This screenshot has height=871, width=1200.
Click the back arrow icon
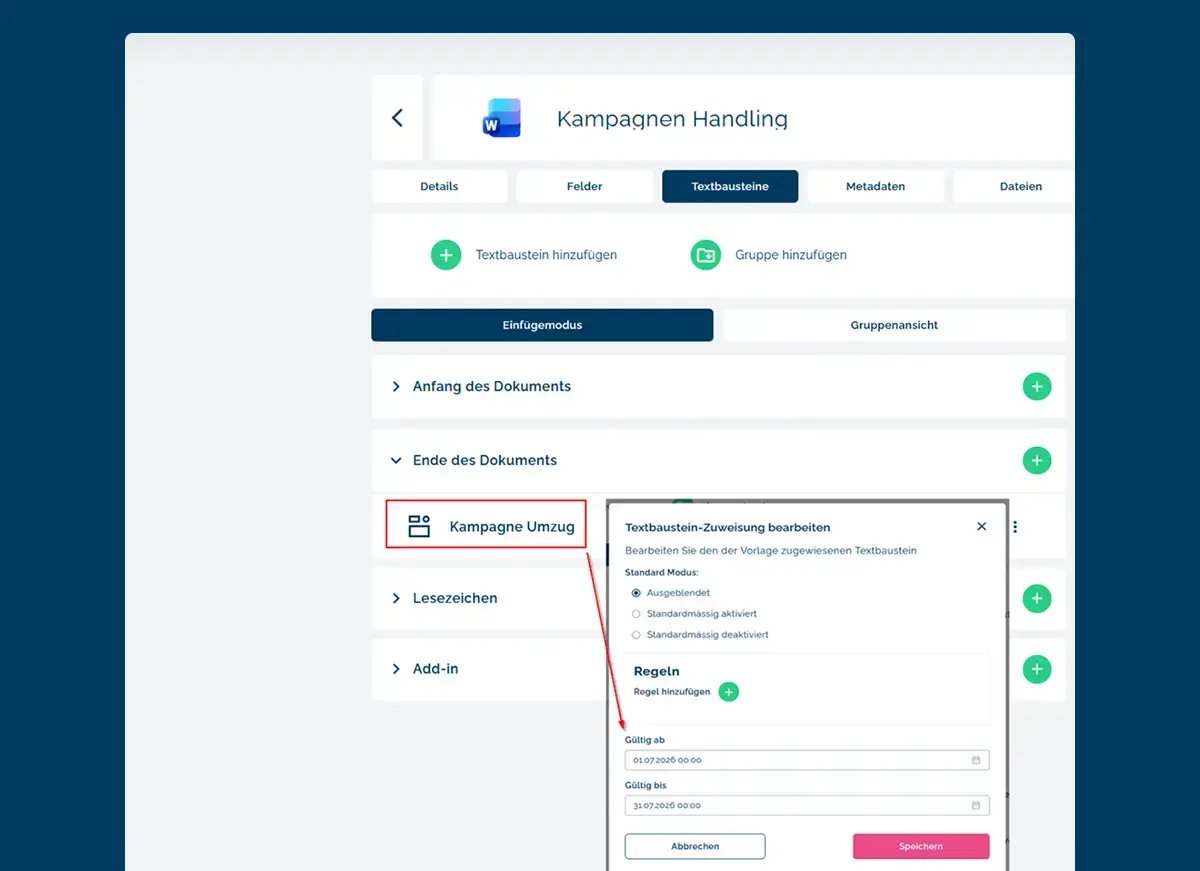point(397,118)
